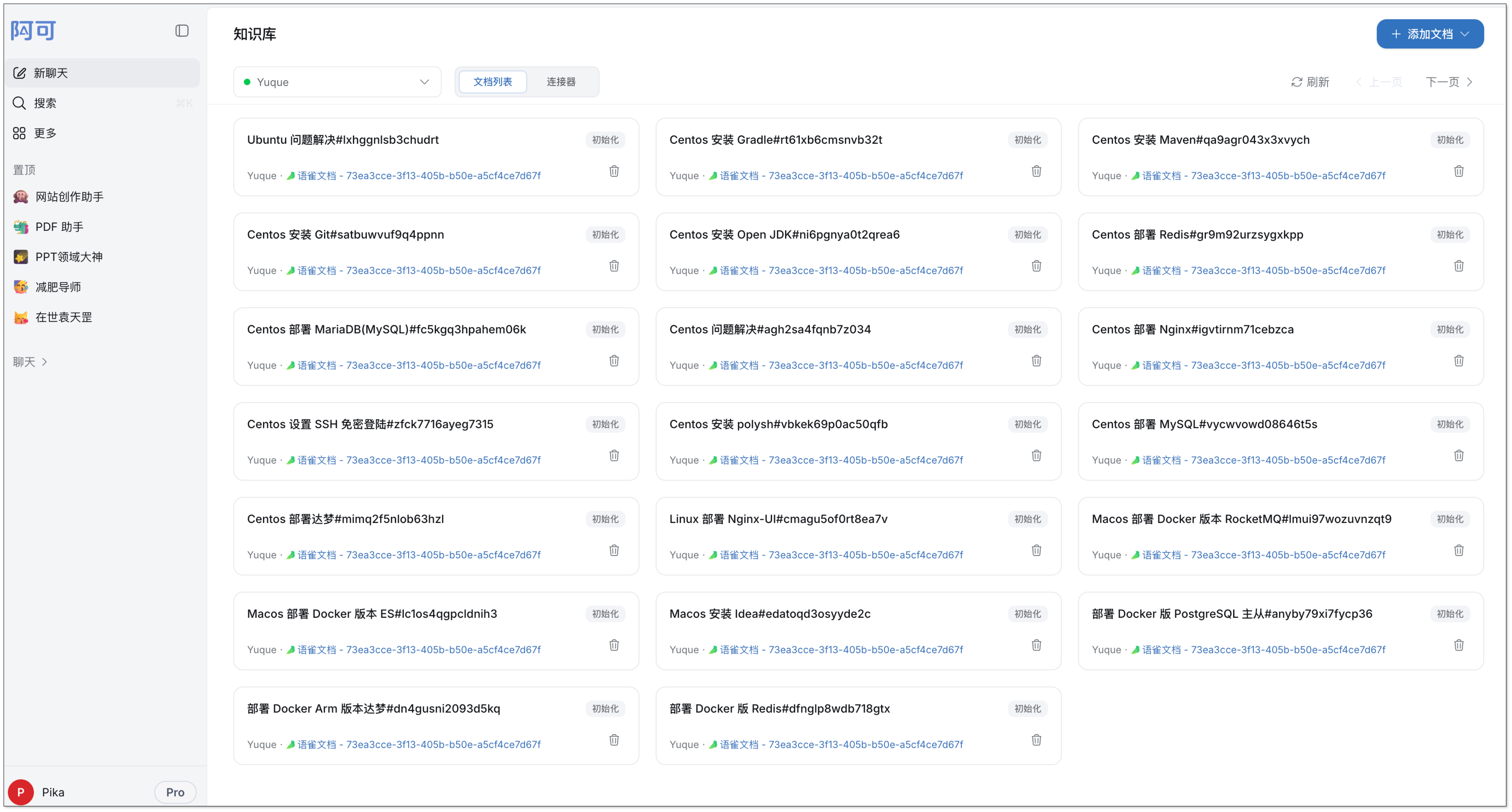This screenshot has height=812, width=1512.
Task: Open the 语雀文档 link under Centos 安装 Gradle
Action: coord(836,175)
